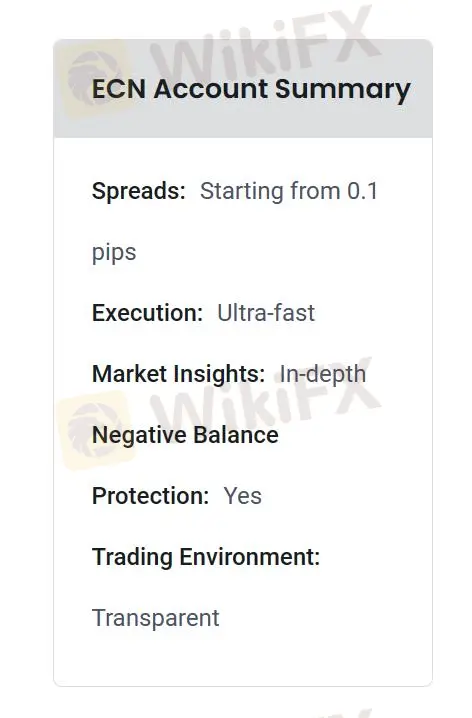
Task: Click the word Summary in the title
Action: click(x=343, y=90)
